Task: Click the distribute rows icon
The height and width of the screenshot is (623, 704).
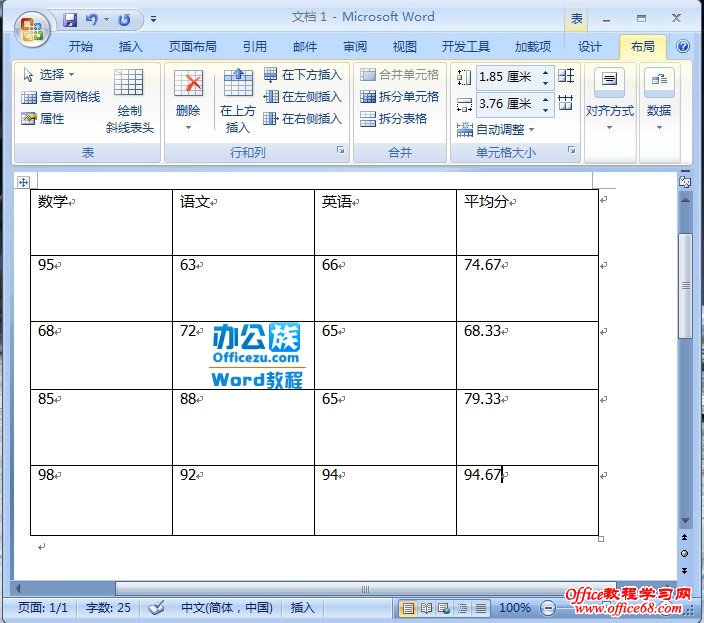Action: [566, 75]
